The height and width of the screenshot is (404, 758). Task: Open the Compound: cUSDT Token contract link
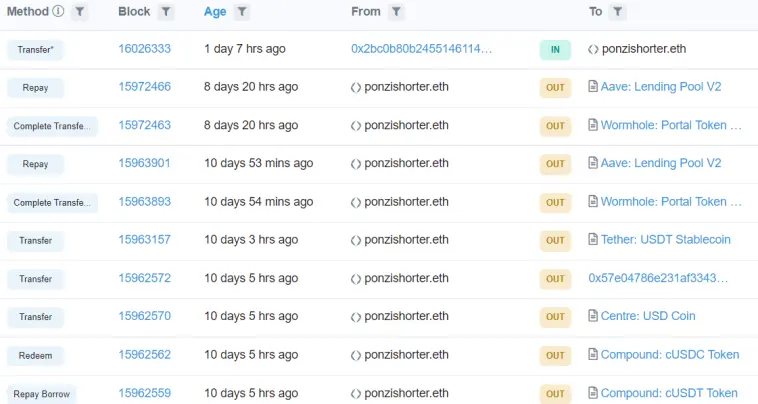pos(669,393)
